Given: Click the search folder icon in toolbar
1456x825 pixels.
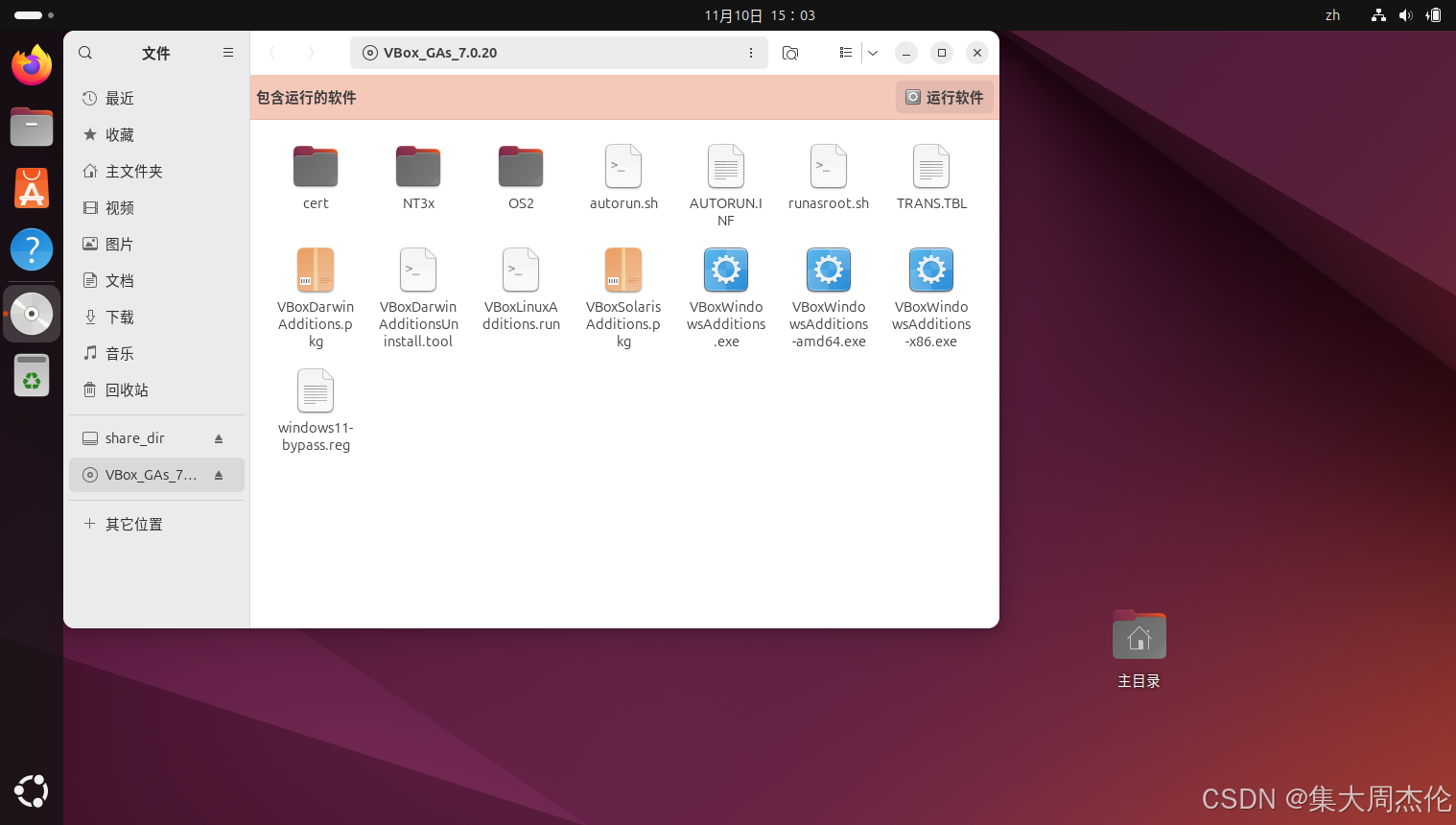Looking at the screenshot, I should 790,53.
